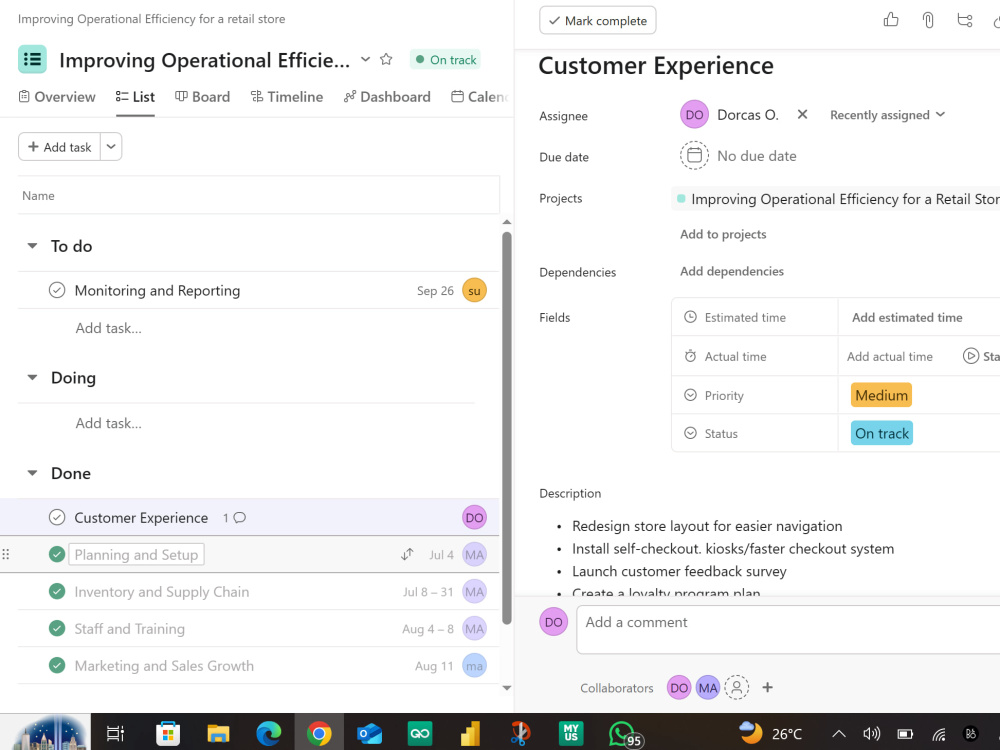Switch to the Calendar tab

[480, 96]
